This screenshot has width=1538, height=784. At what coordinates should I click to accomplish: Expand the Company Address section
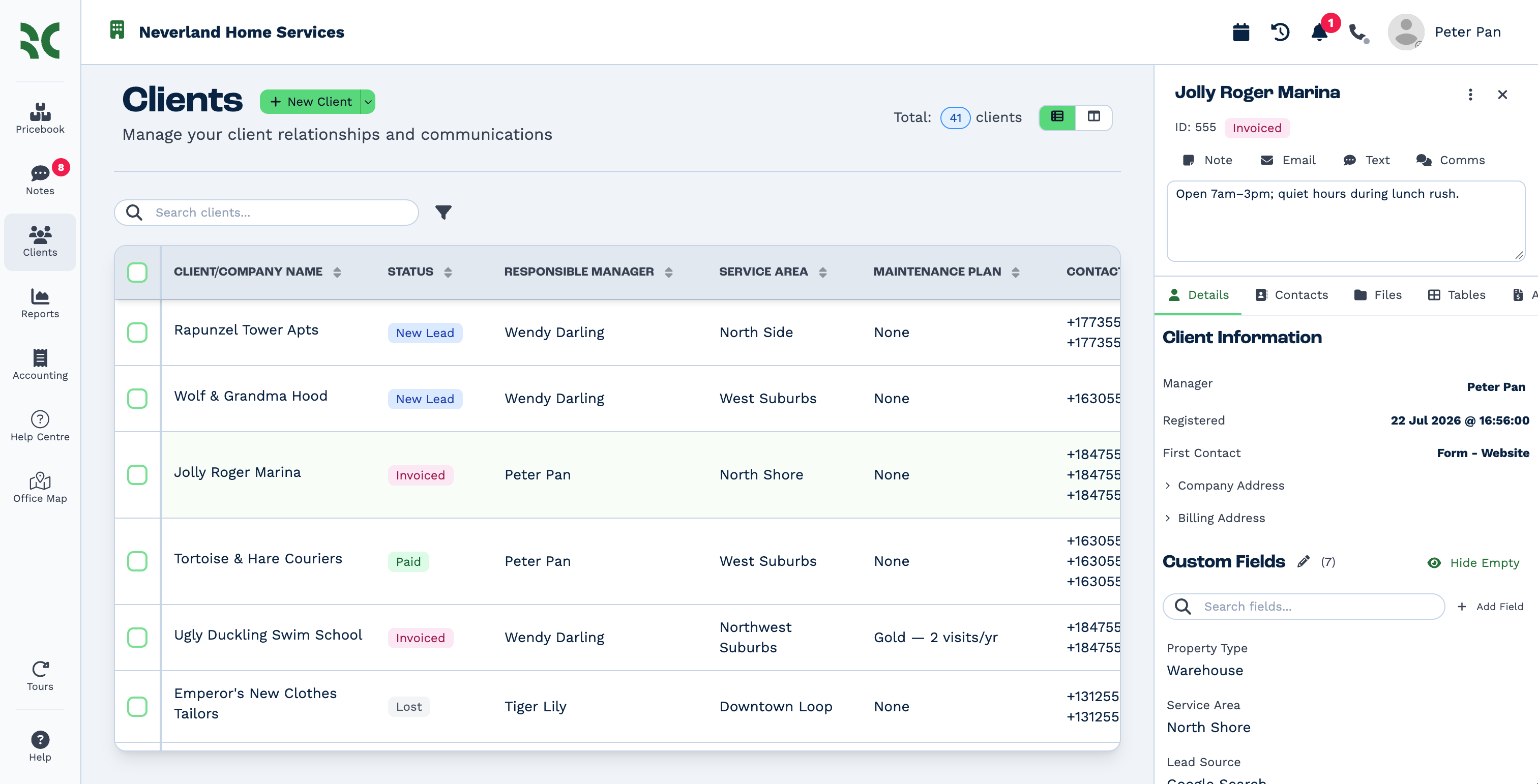click(1224, 486)
